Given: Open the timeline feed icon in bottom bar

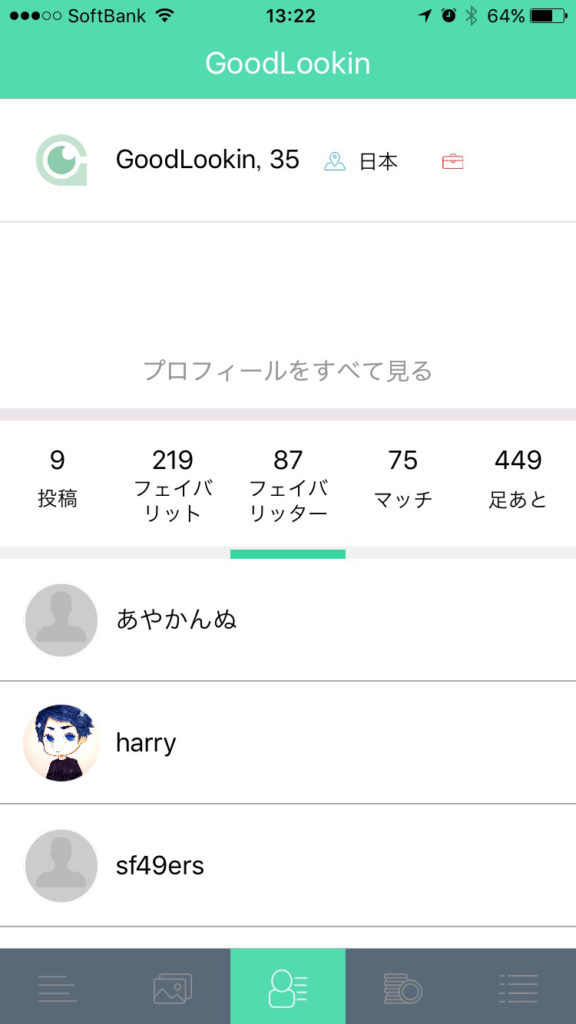Looking at the screenshot, I should pyautogui.click(x=58, y=986).
